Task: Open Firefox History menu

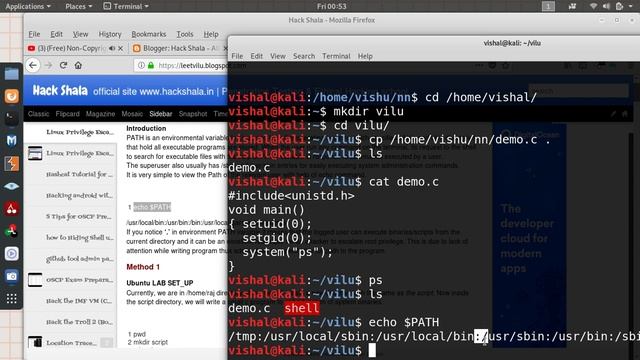Action: pos(110,34)
